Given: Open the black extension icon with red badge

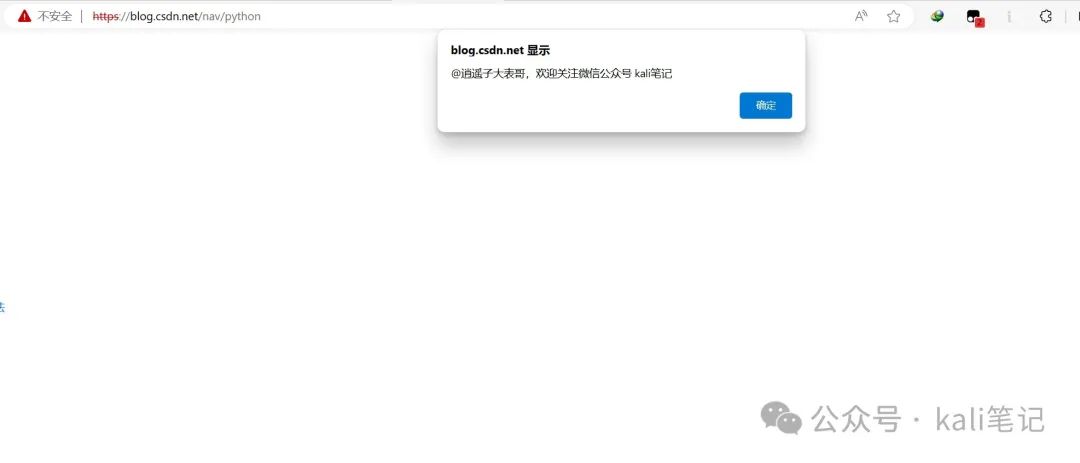Looking at the screenshot, I should click(975, 17).
